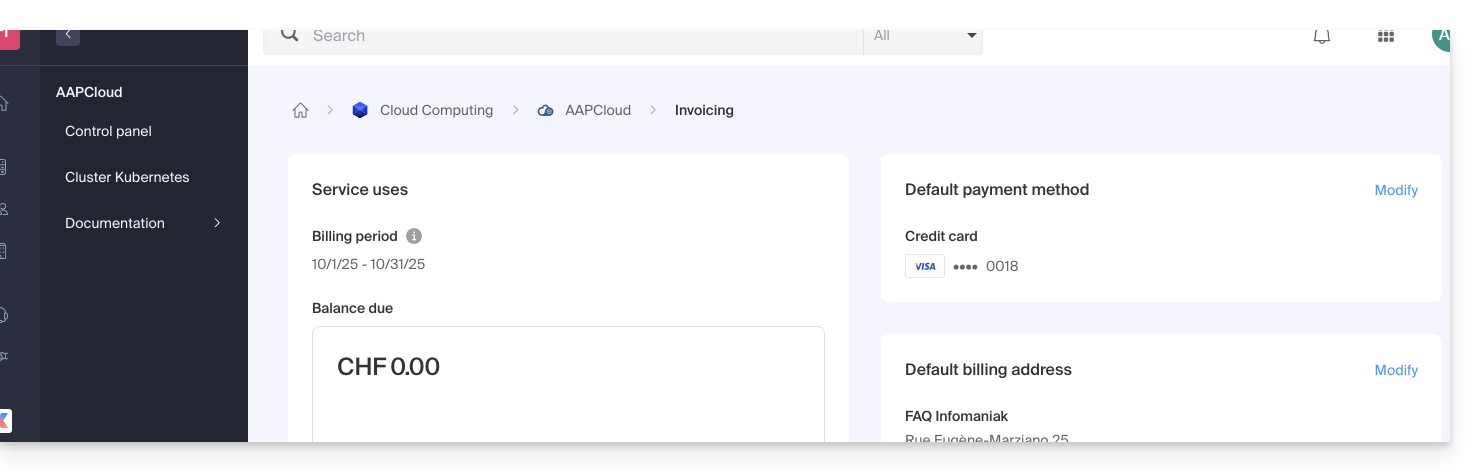1480x472 pixels.
Task: Modify the default payment method
Action: [1396, 190]
